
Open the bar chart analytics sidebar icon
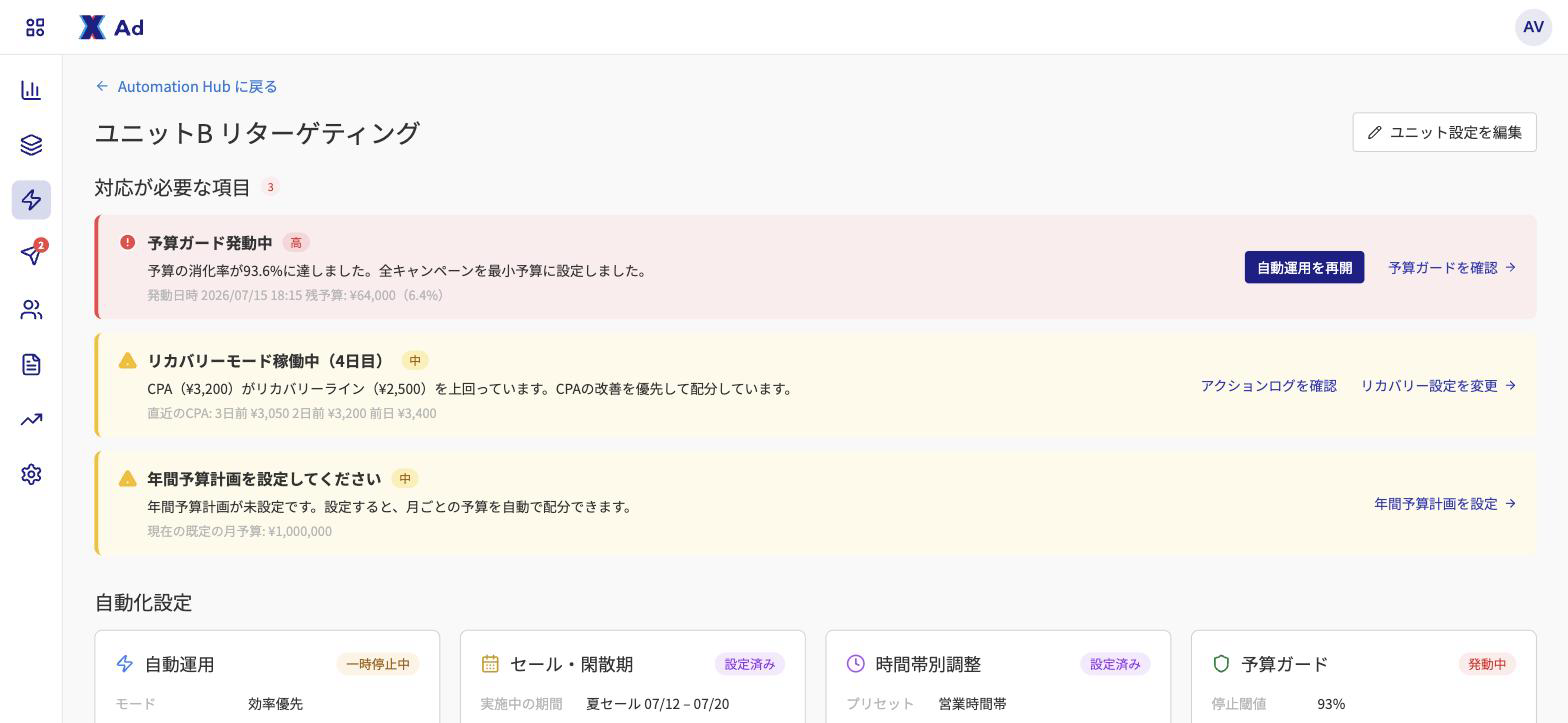coord(31,90)
